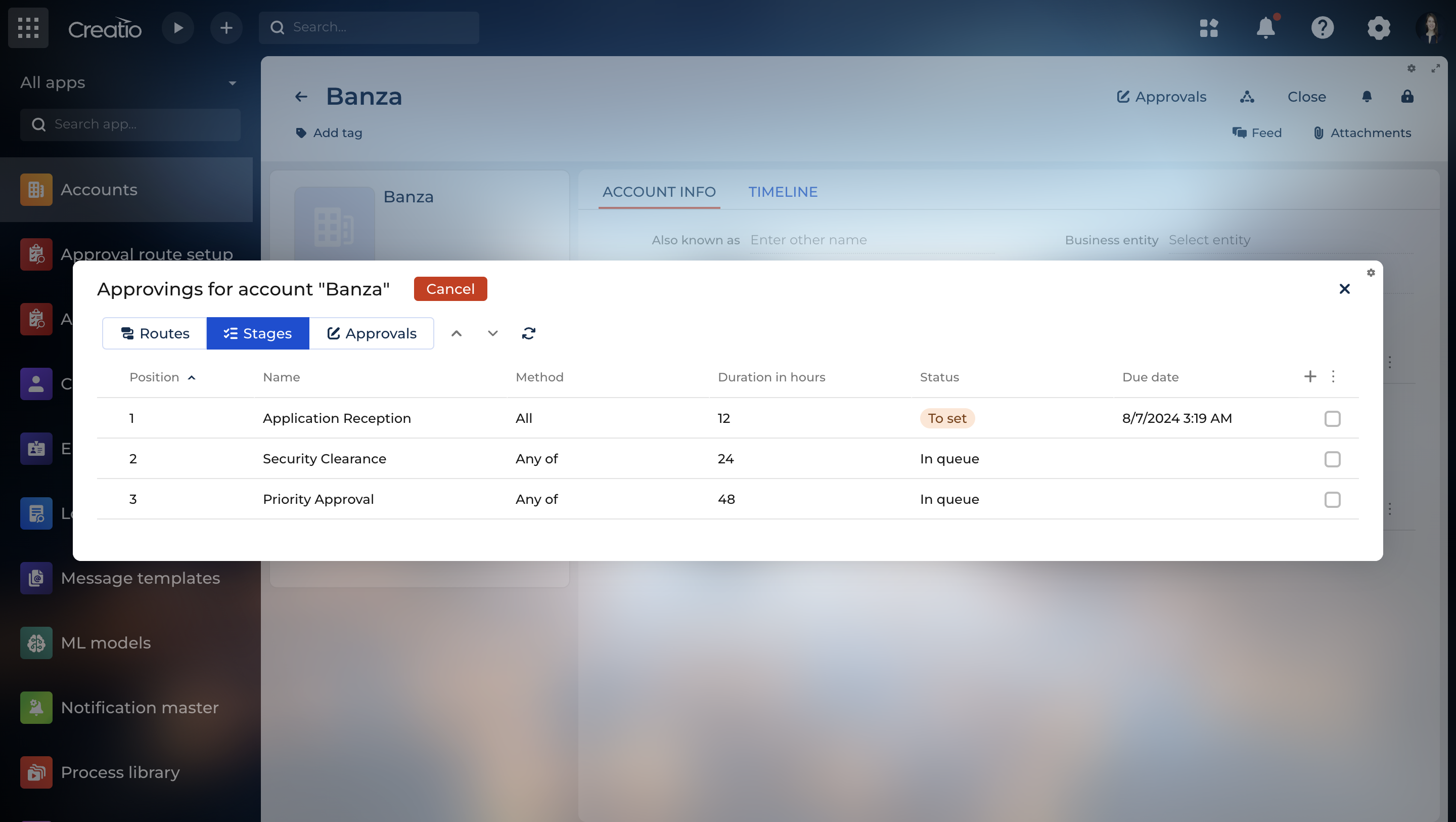This screenshot has width=1456, height=822.
Task: Select the Security Clearance stage name
Action: [x=325, y=459]
